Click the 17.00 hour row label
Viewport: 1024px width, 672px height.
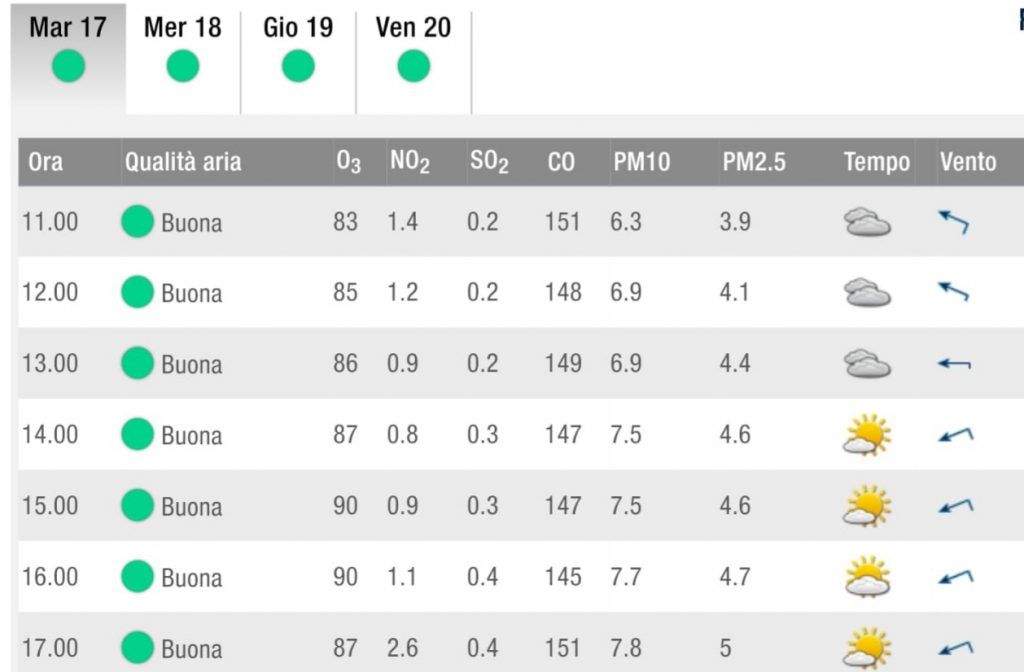point(50,648)
